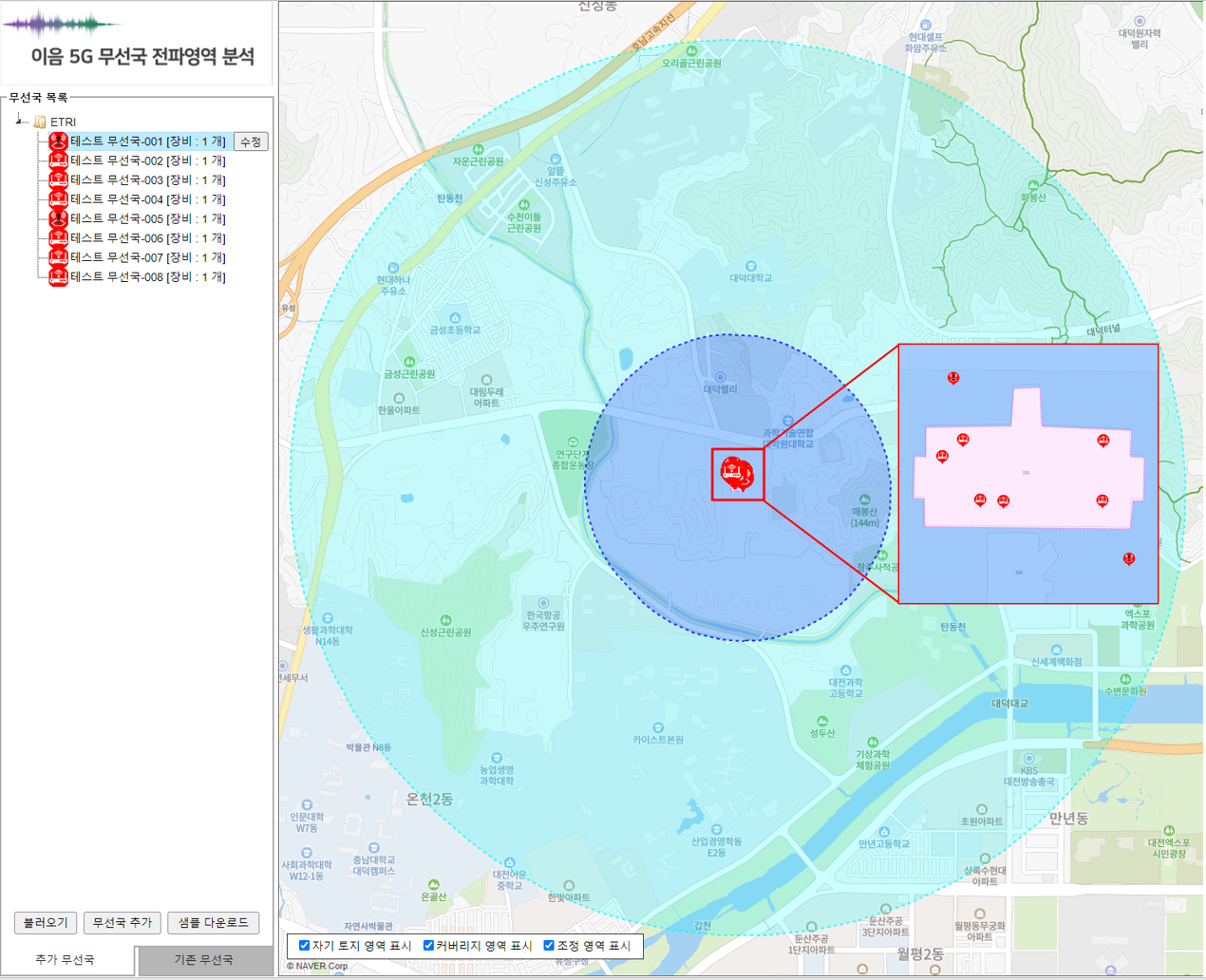The width and height of the screenshot is (1206, 980).
Task: Click the antenna marker at inset bottom-right
Action: pyautogui.click(x=1129, y=558)
